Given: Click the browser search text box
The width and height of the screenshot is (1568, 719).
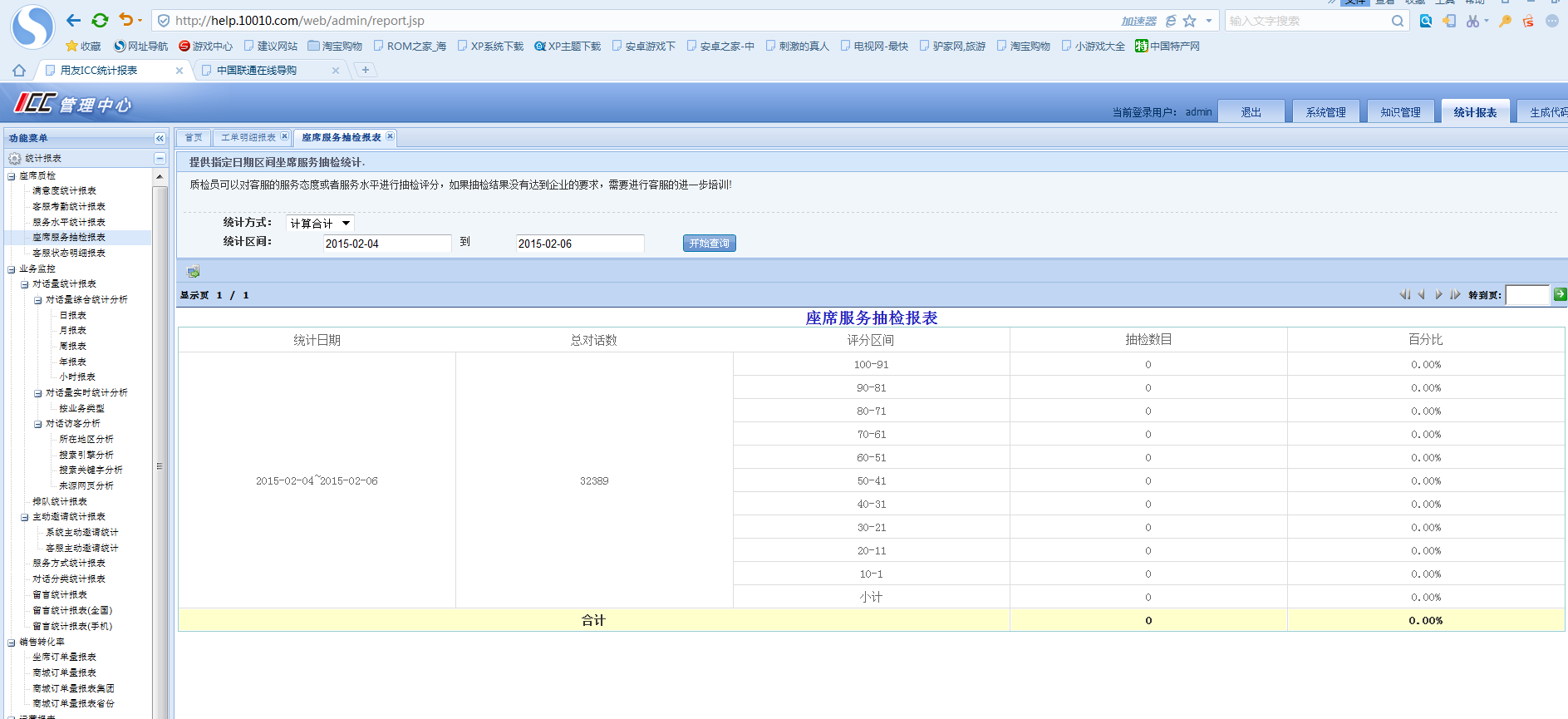Looking at the screenshot, I should (1307, 21).
